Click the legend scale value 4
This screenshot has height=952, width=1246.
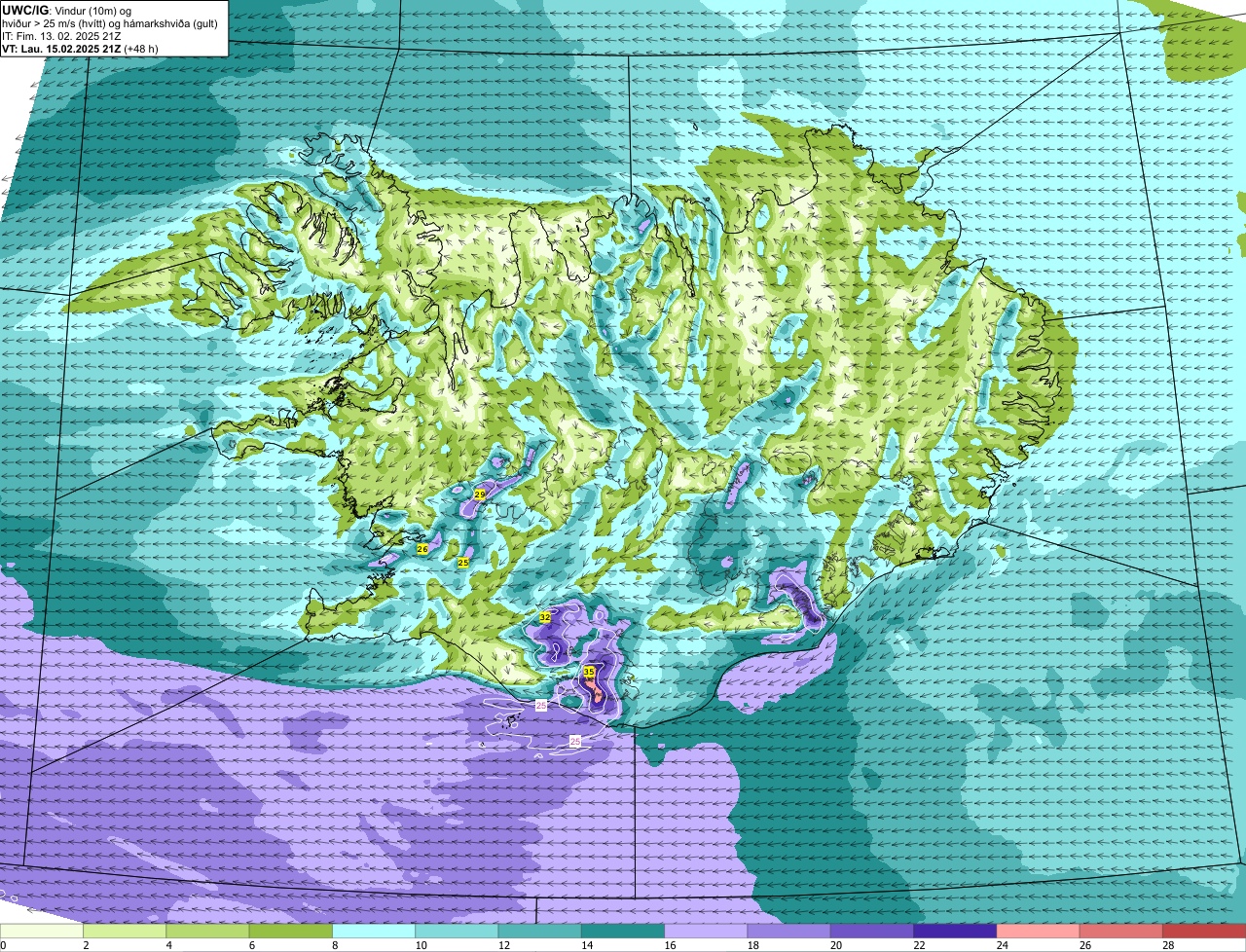168,945
